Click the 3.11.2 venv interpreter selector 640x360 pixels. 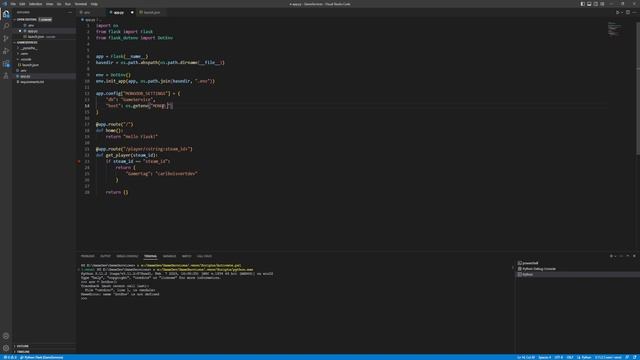coord(608,358)
